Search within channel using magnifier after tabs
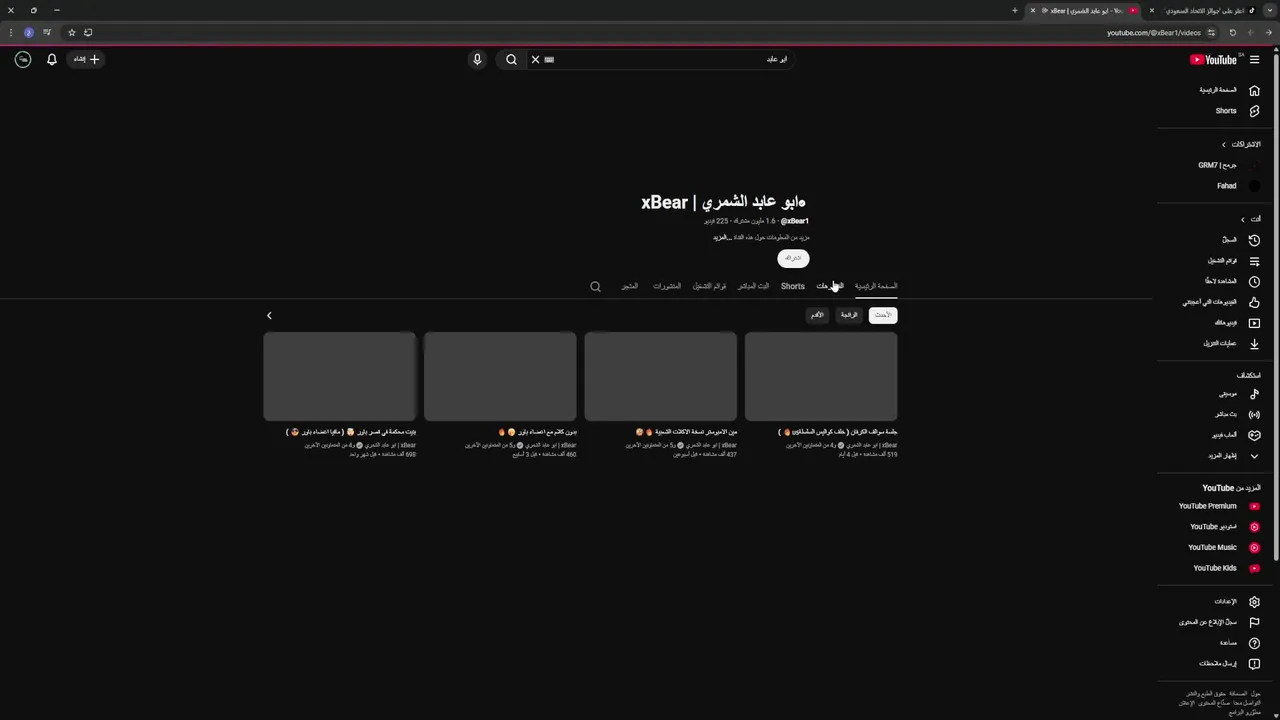Screen dimensions: 1280x720 pyautogui.click(x=595, y=287)
